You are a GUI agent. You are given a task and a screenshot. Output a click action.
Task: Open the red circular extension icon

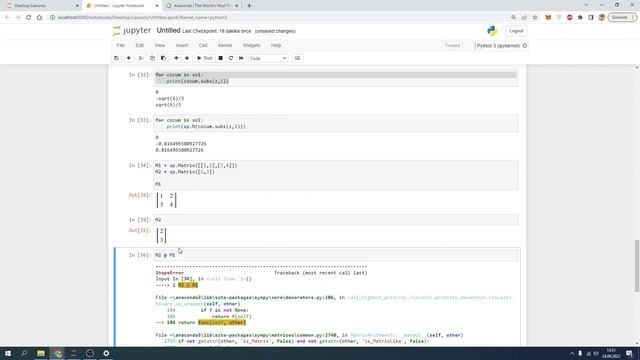coord(569,18)
